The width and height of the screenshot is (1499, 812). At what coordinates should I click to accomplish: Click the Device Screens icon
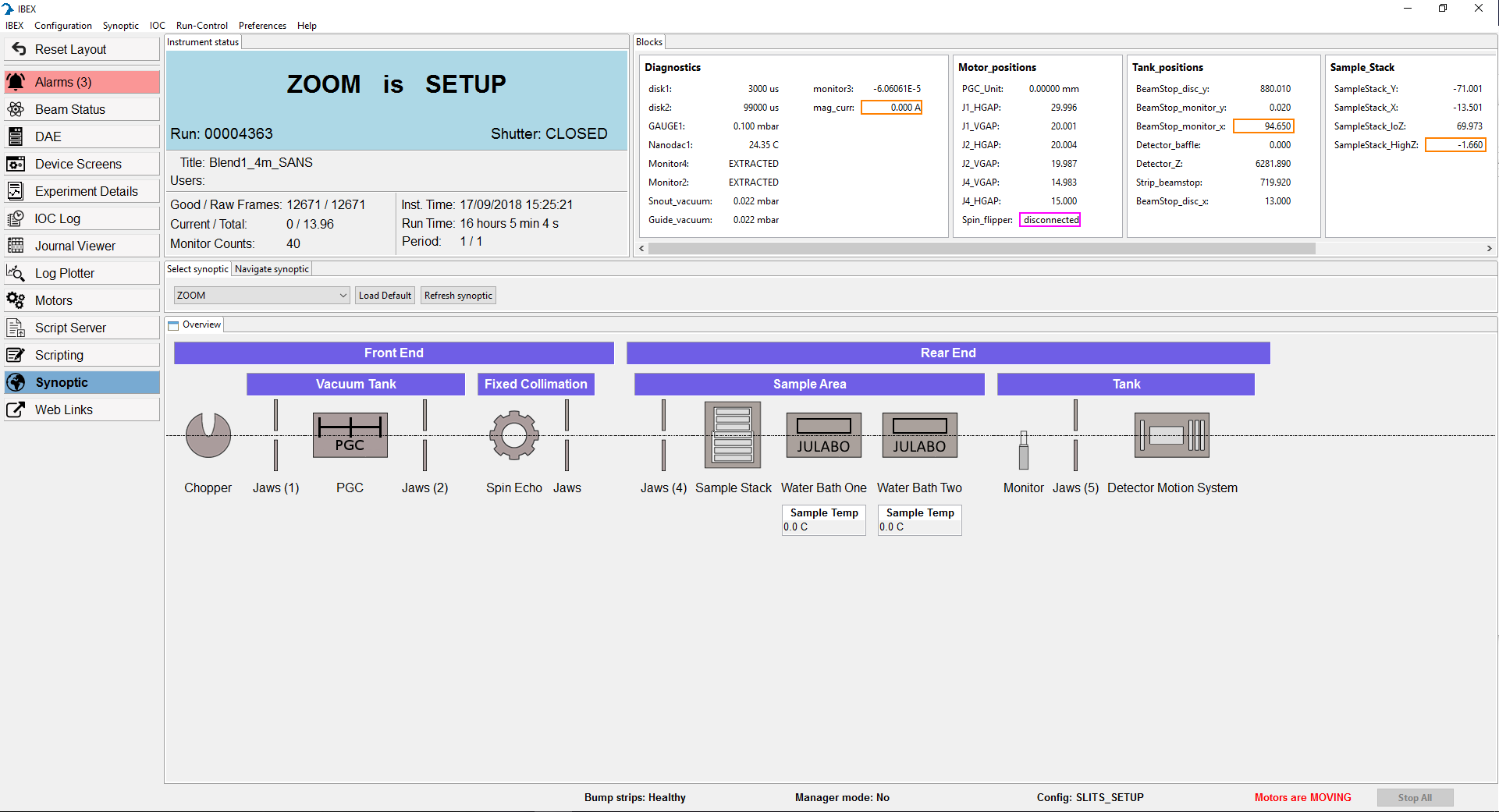tap(16, 164)
